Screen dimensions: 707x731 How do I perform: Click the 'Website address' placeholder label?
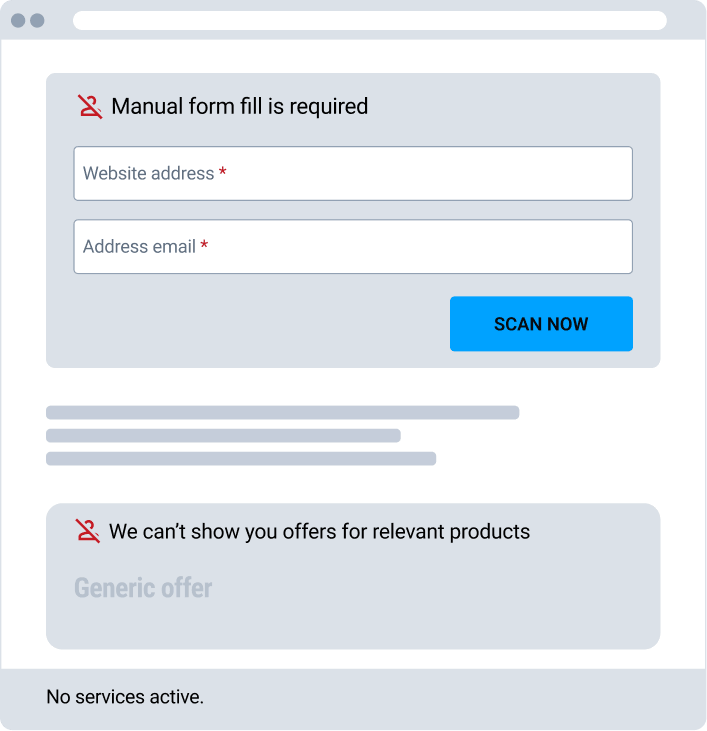point(148,173)
